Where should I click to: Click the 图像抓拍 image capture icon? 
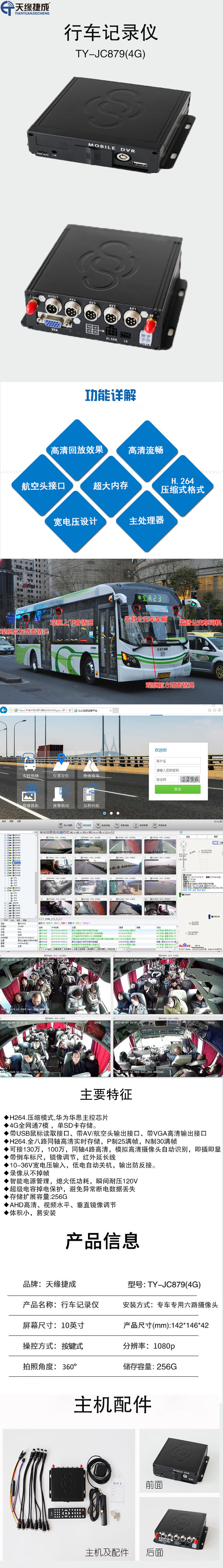tap(30, 794)
